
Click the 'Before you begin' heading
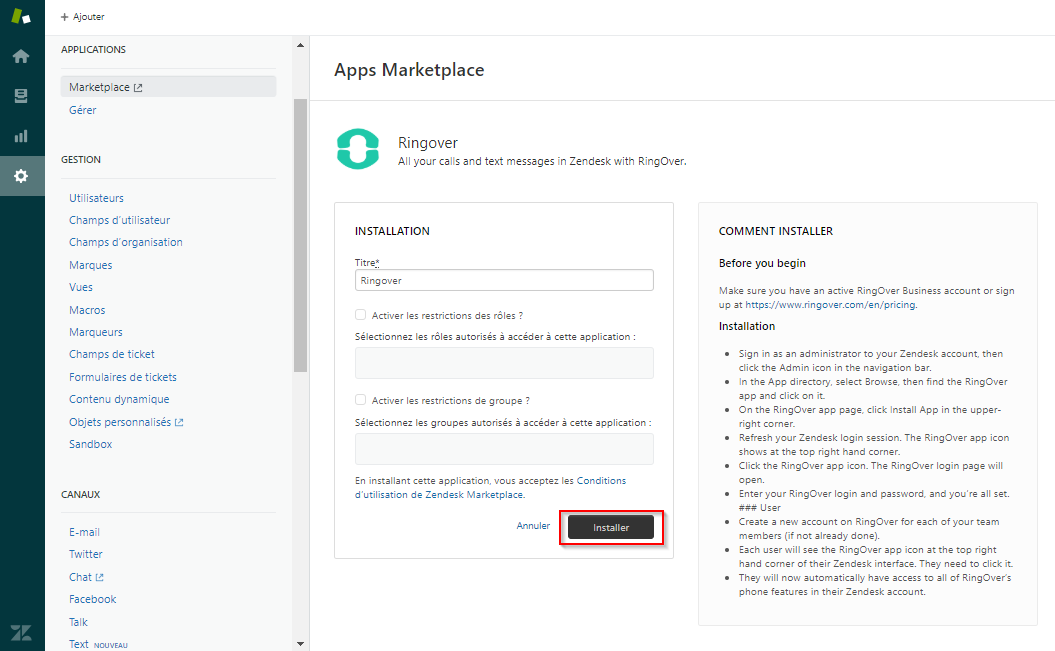click(x=762, y=264)
